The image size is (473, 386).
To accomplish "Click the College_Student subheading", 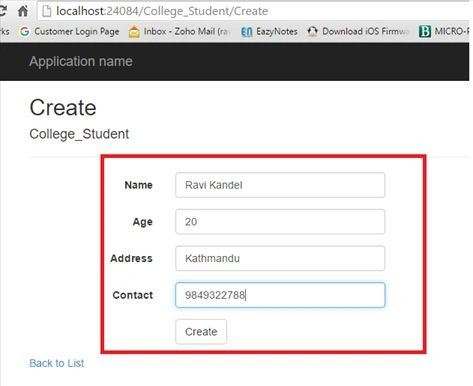I will [79, 134].
